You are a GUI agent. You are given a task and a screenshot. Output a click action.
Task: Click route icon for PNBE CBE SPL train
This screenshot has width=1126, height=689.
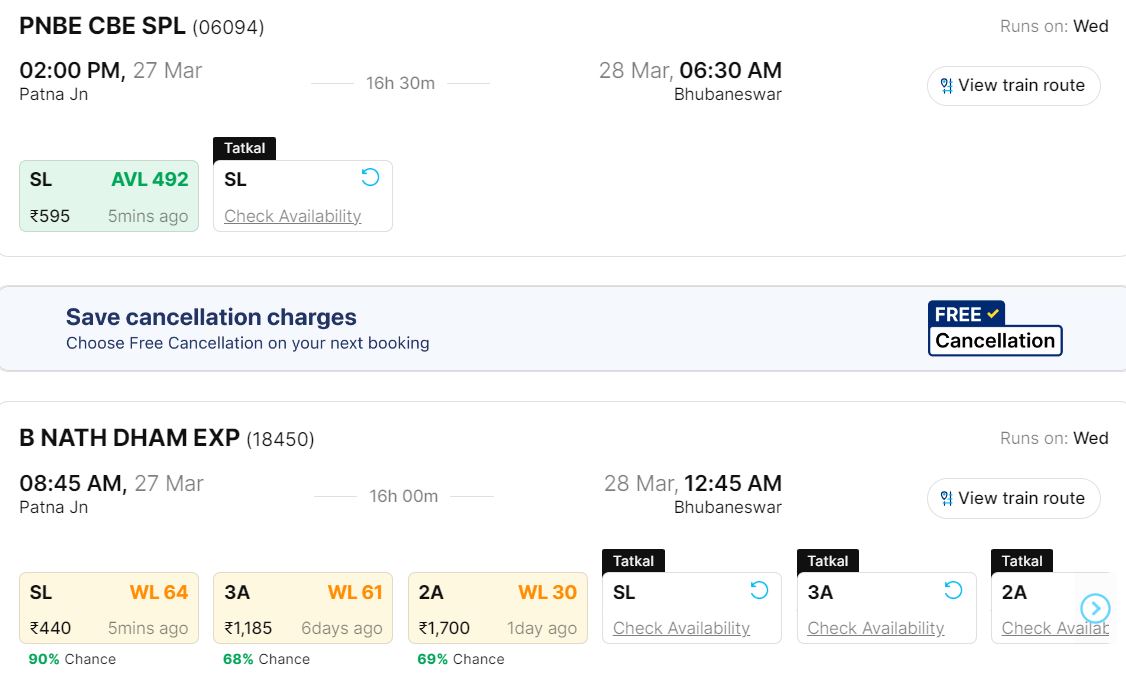(946, 86)
